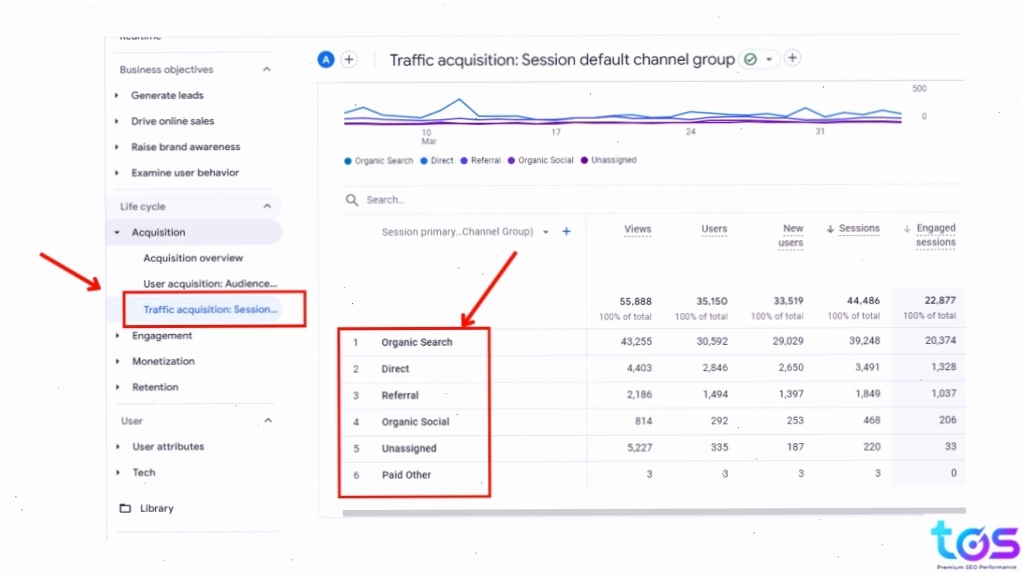
Task: Click the Engaged sessions column header text
Action: [936, 235]
